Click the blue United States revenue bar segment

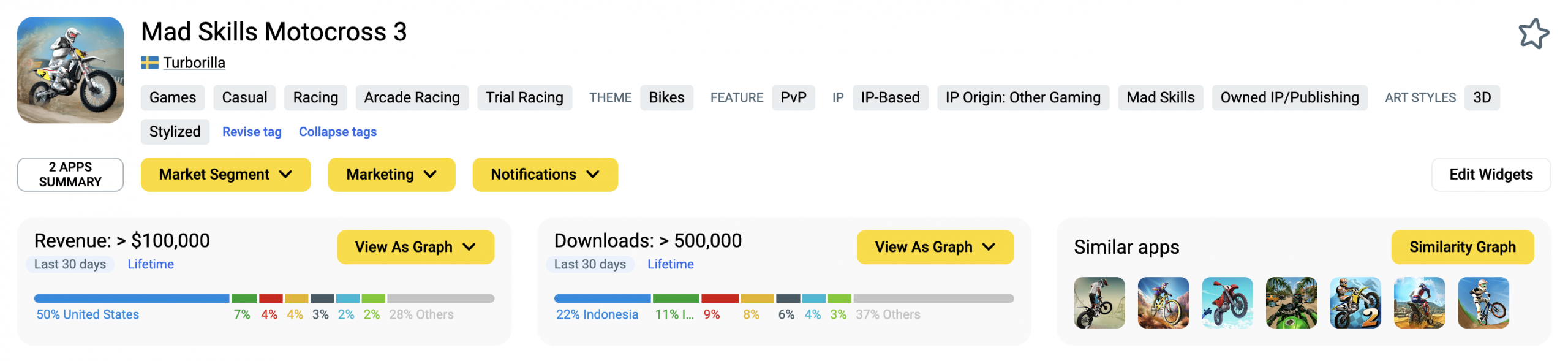132,298
